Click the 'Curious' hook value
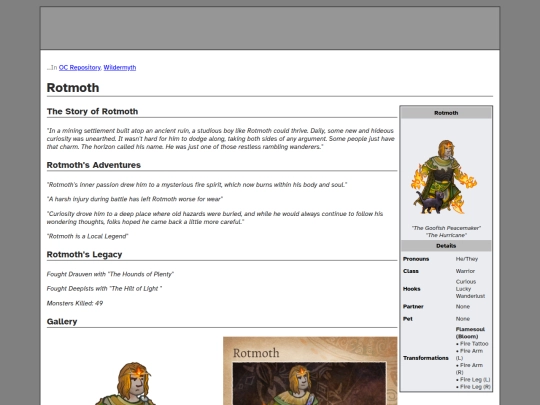The width and height of the screenshot is (540, 405). (x=466, y=282)
